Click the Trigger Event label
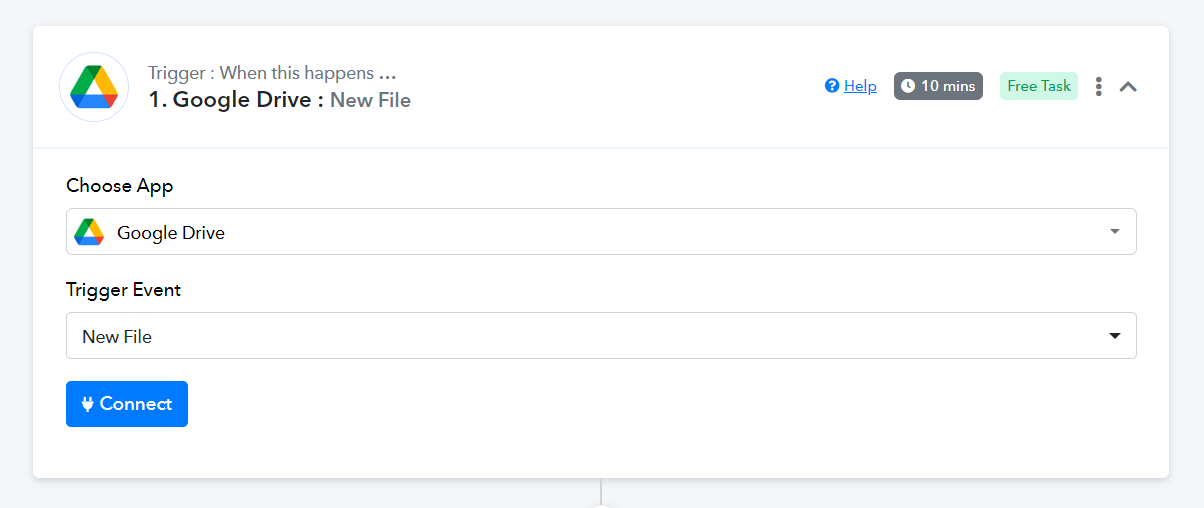The width and height of the screenshot is (1204, 508). click(x=124, y=290)
